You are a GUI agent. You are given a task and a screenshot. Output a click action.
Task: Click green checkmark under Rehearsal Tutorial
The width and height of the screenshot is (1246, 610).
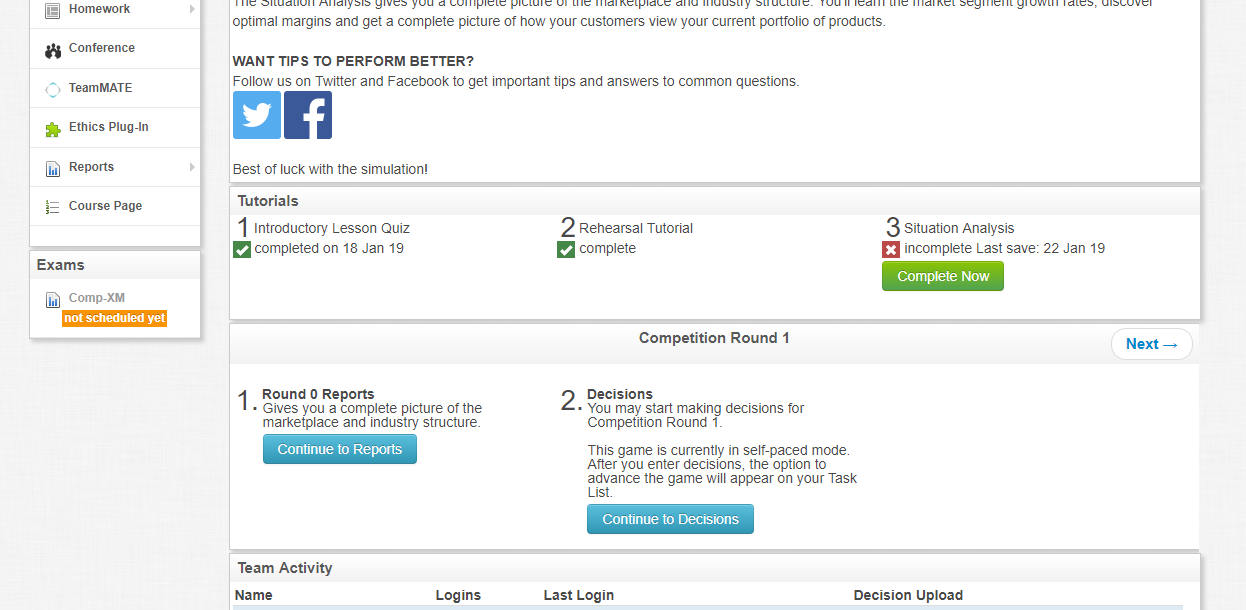tap(566, 249)
